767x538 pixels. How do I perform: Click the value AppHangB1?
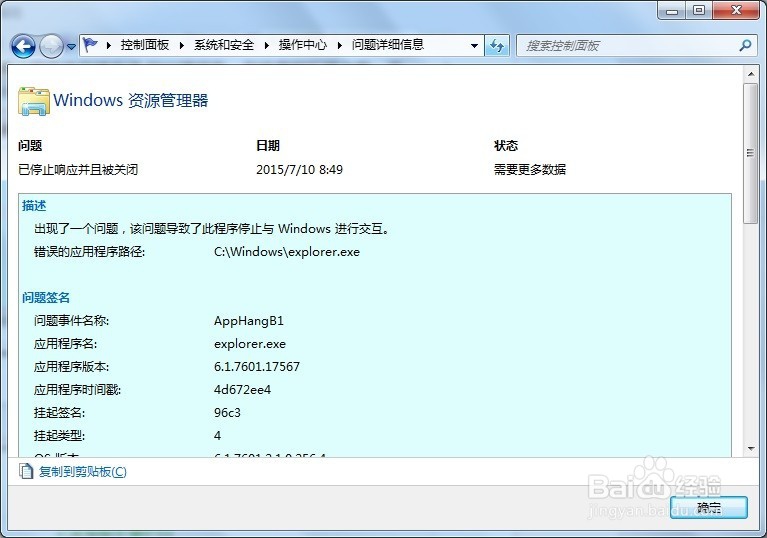[248, 321]
